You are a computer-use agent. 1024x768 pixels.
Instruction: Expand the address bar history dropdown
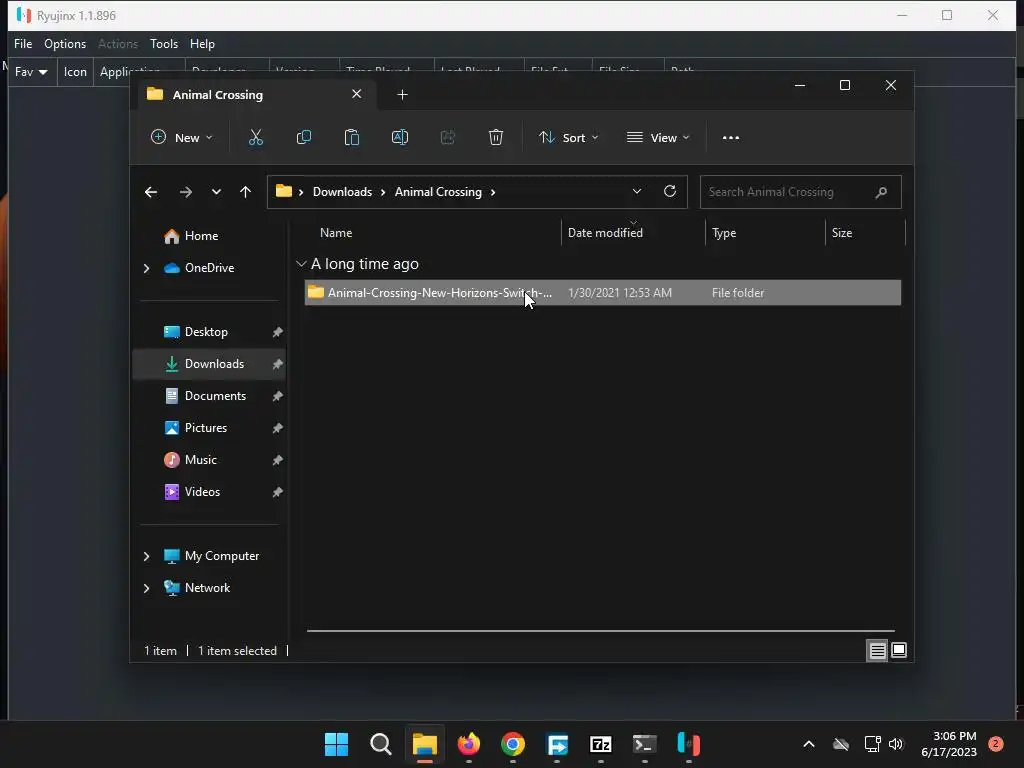(637, 191)
